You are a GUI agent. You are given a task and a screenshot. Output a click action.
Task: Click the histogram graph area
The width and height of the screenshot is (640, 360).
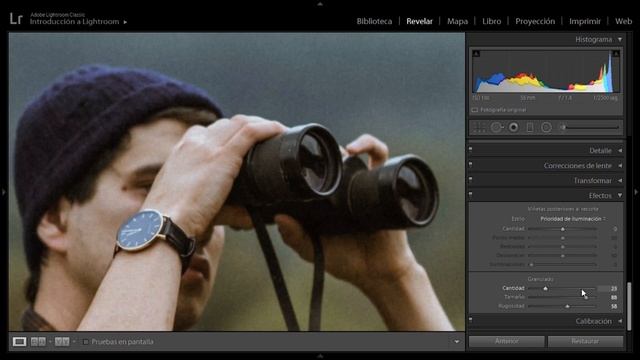[x=546, y=71]
